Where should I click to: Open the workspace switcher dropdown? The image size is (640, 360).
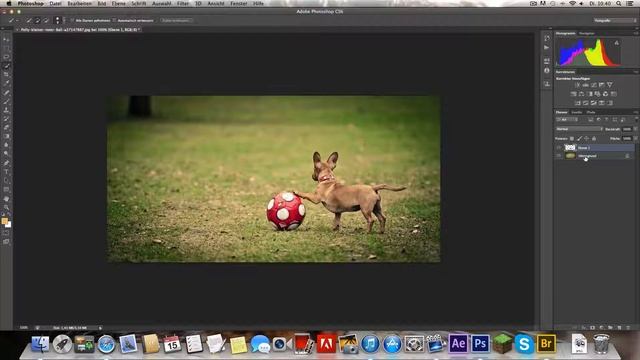[x=615, y=20]
